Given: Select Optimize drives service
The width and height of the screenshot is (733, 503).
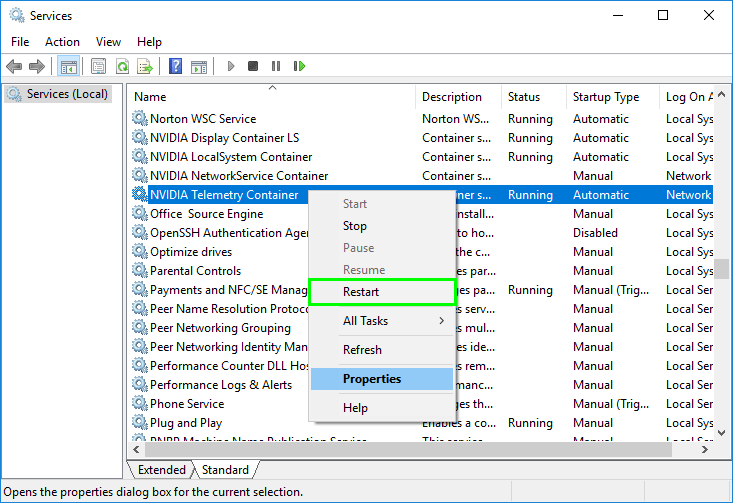Looking at the screenshot, I should 191,252.
